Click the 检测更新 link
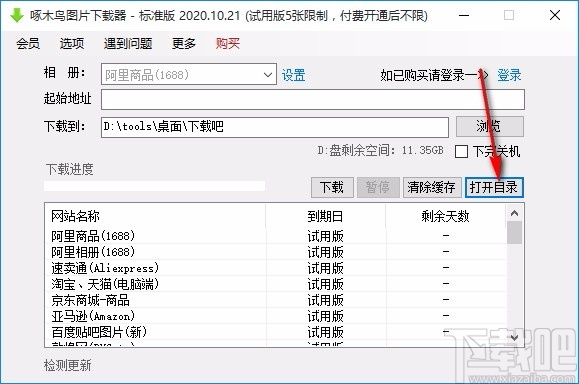Viewport: 579px width, 384px height. click(x=68, y=365)
